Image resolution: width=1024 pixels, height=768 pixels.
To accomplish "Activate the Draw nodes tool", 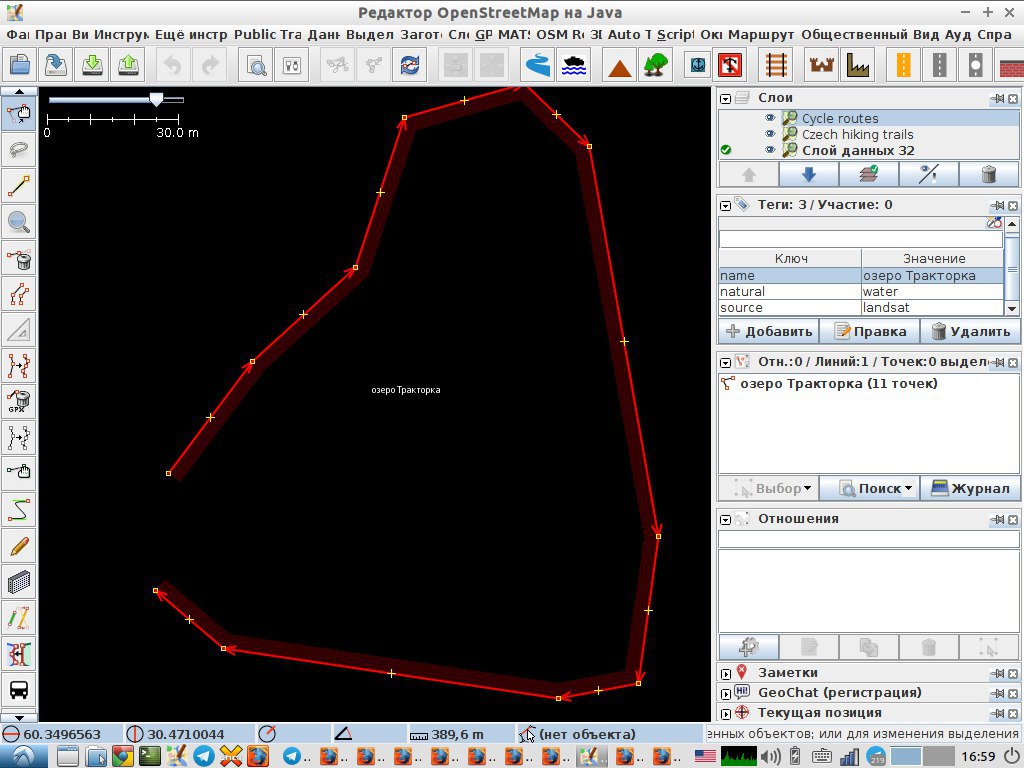I will click(19, 186).
